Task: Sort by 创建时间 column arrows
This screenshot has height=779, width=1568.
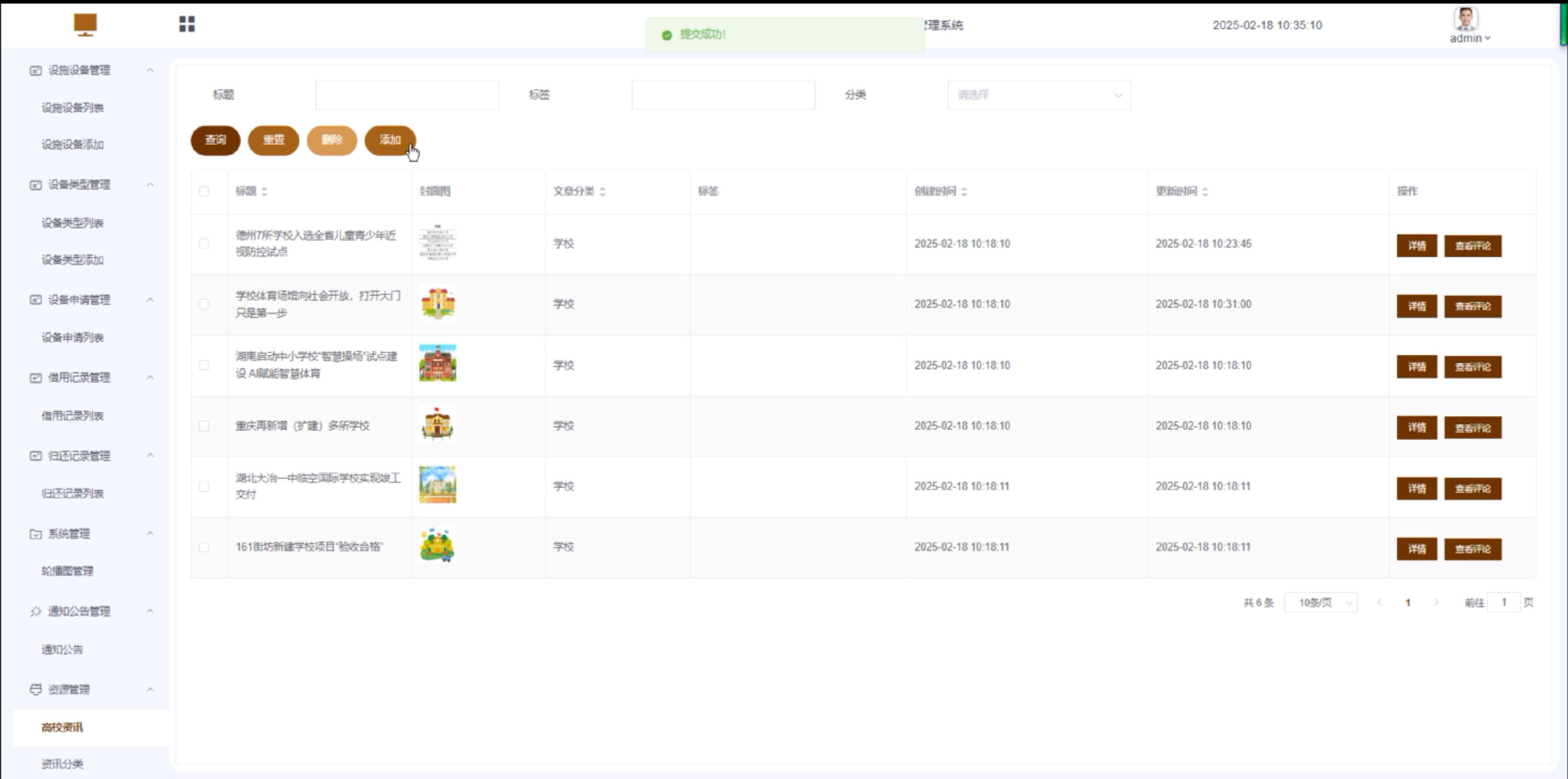Action: (964, 192)
